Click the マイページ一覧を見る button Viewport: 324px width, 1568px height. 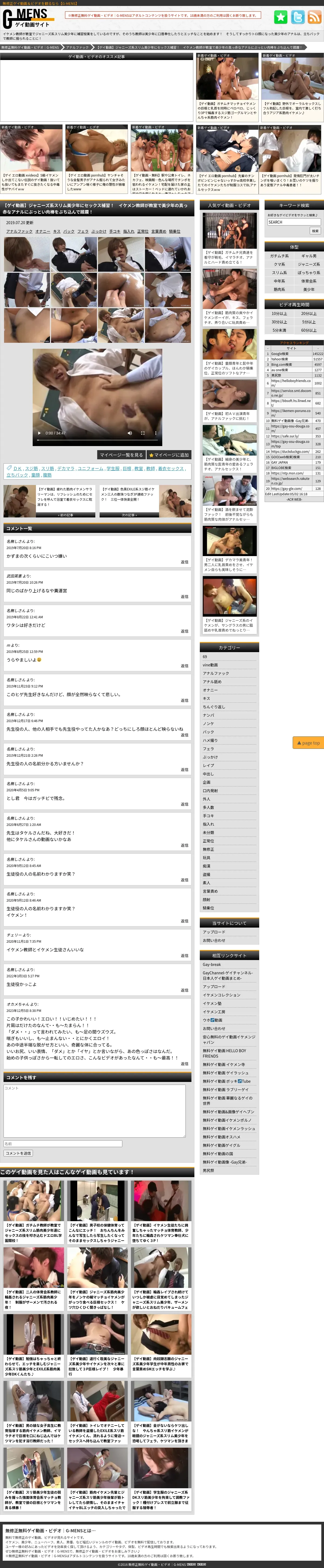click(x=122, y=455)
